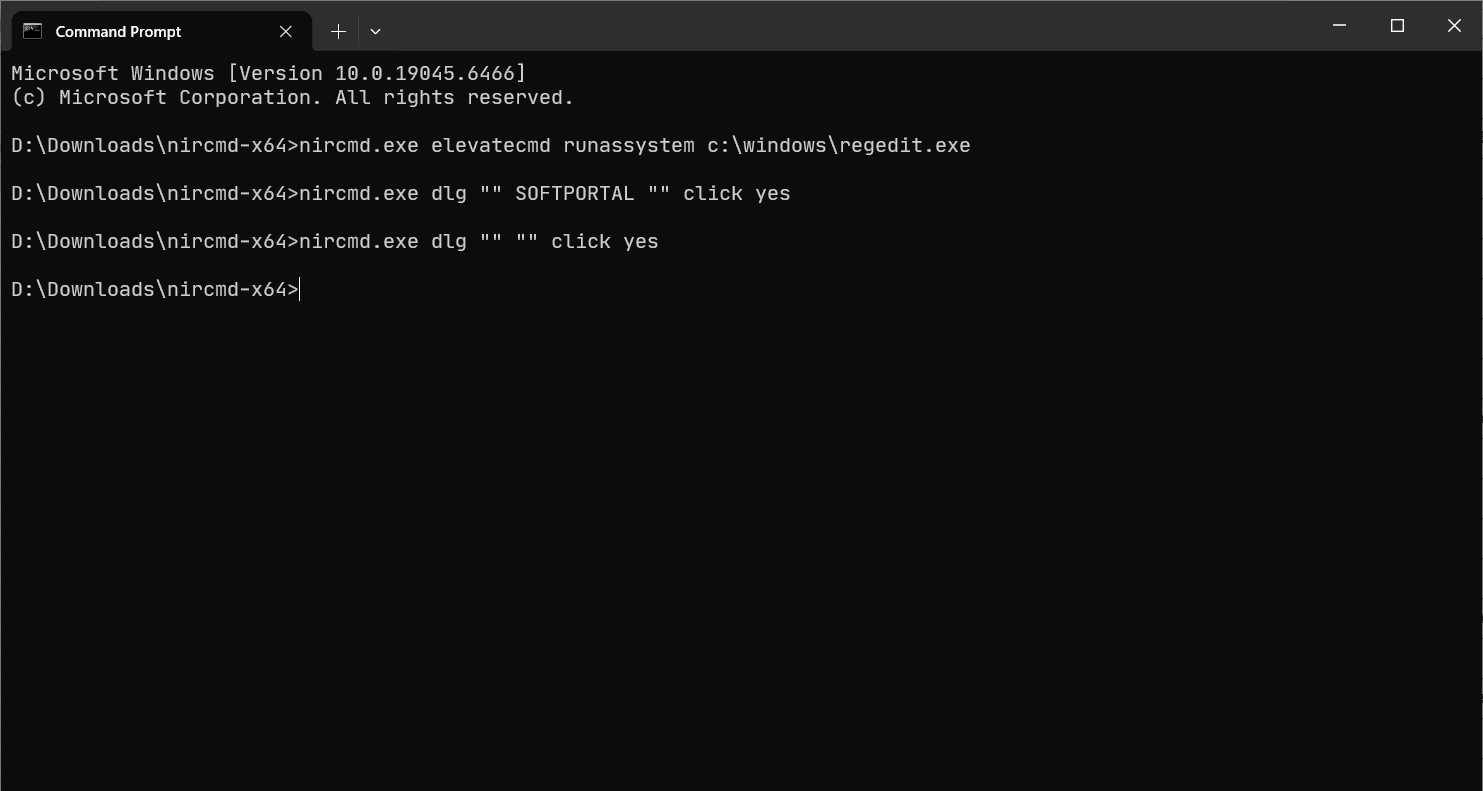Click the word runassystem in the first command

(x=628, y=146)
